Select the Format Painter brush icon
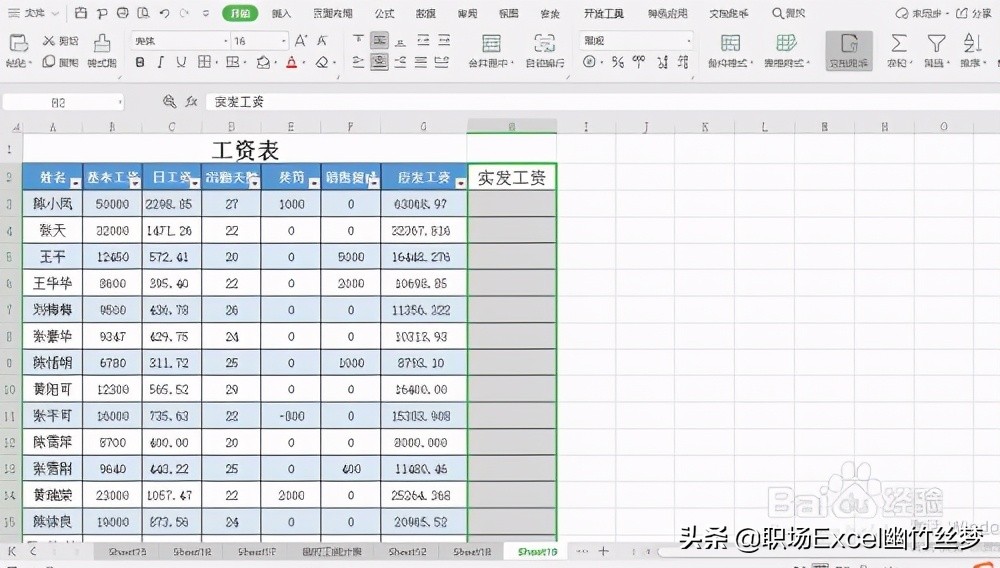Image resolution: width=1000 pixels, height=568 pixels. 101,43
